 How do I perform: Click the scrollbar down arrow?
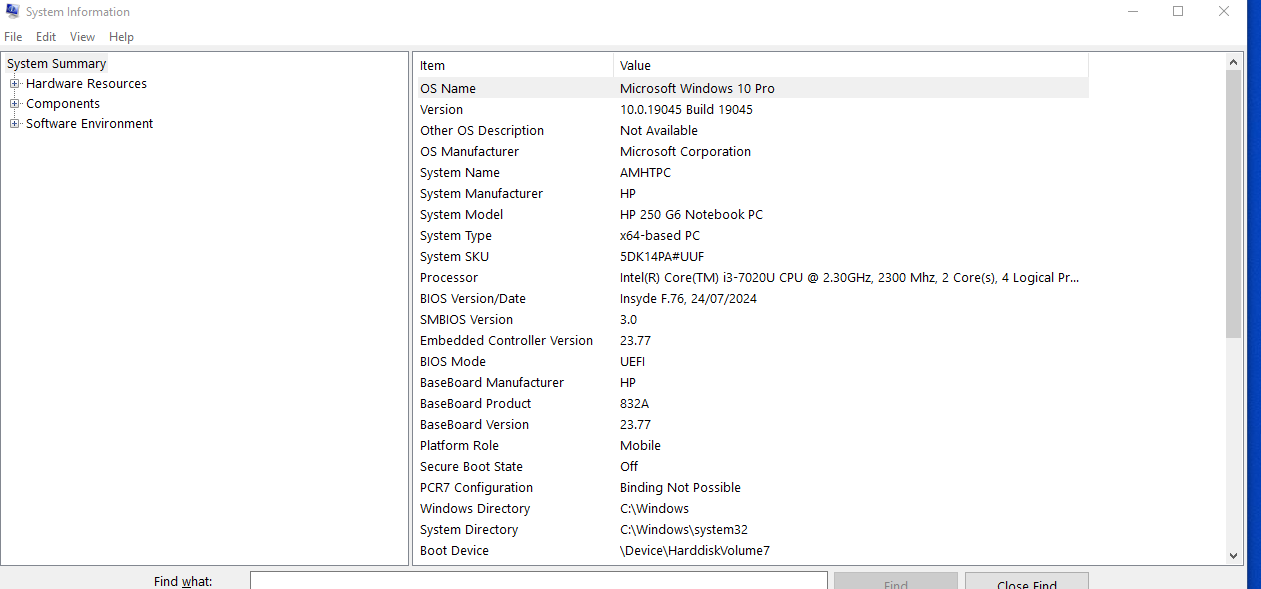(x=1233, y=555)
